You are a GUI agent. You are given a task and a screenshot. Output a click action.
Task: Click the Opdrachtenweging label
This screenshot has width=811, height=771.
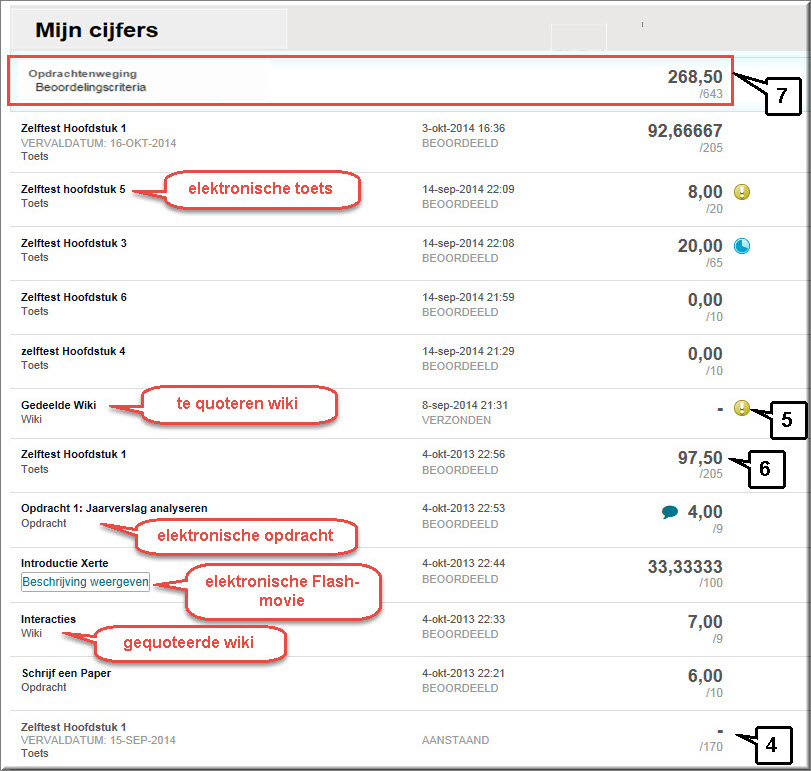(x=83, y=74)
